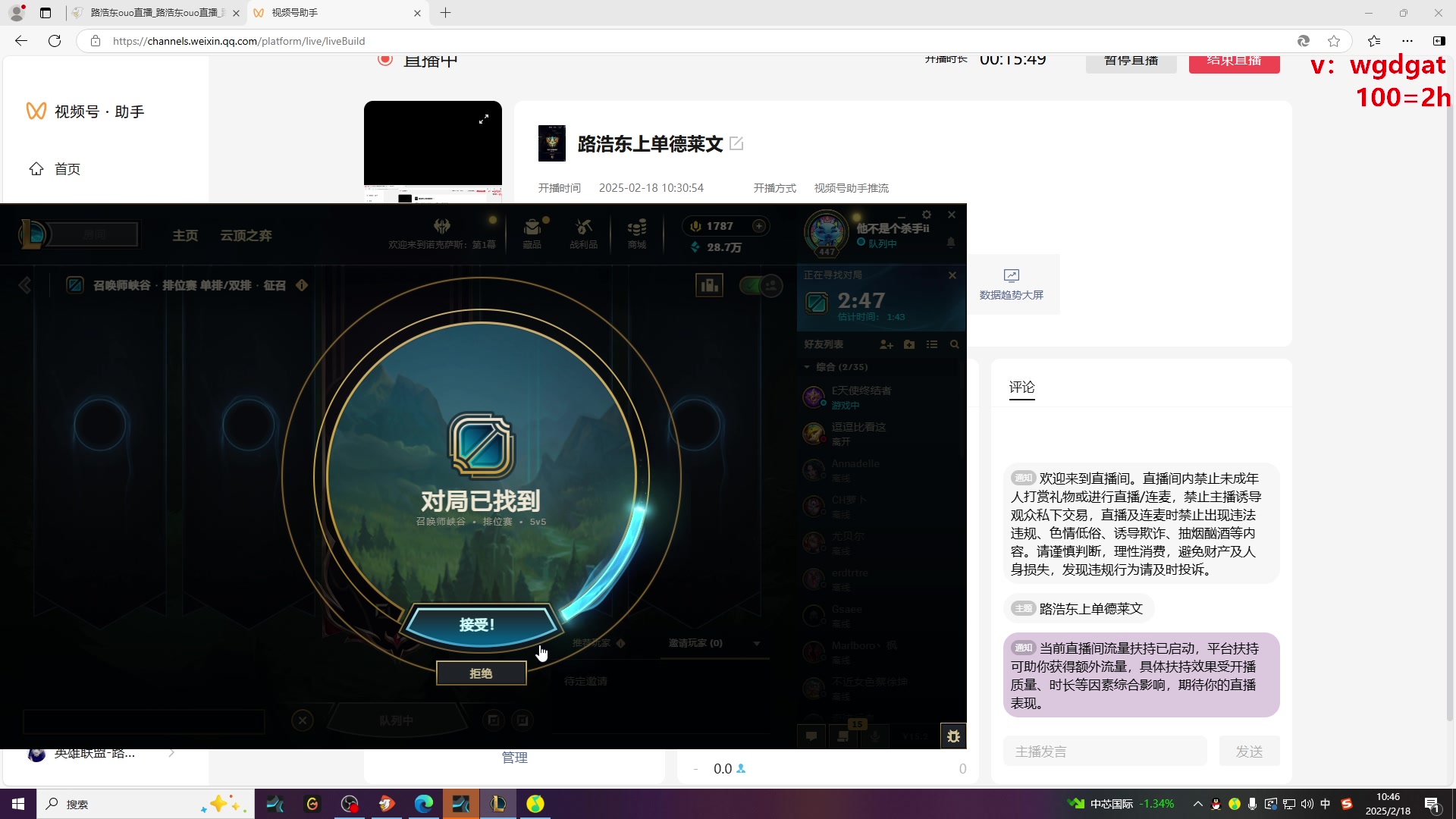Open 数据趋势大屏 data trend screen
Viewport: 1456px width, 819px height.
(x=1011, y=285)
